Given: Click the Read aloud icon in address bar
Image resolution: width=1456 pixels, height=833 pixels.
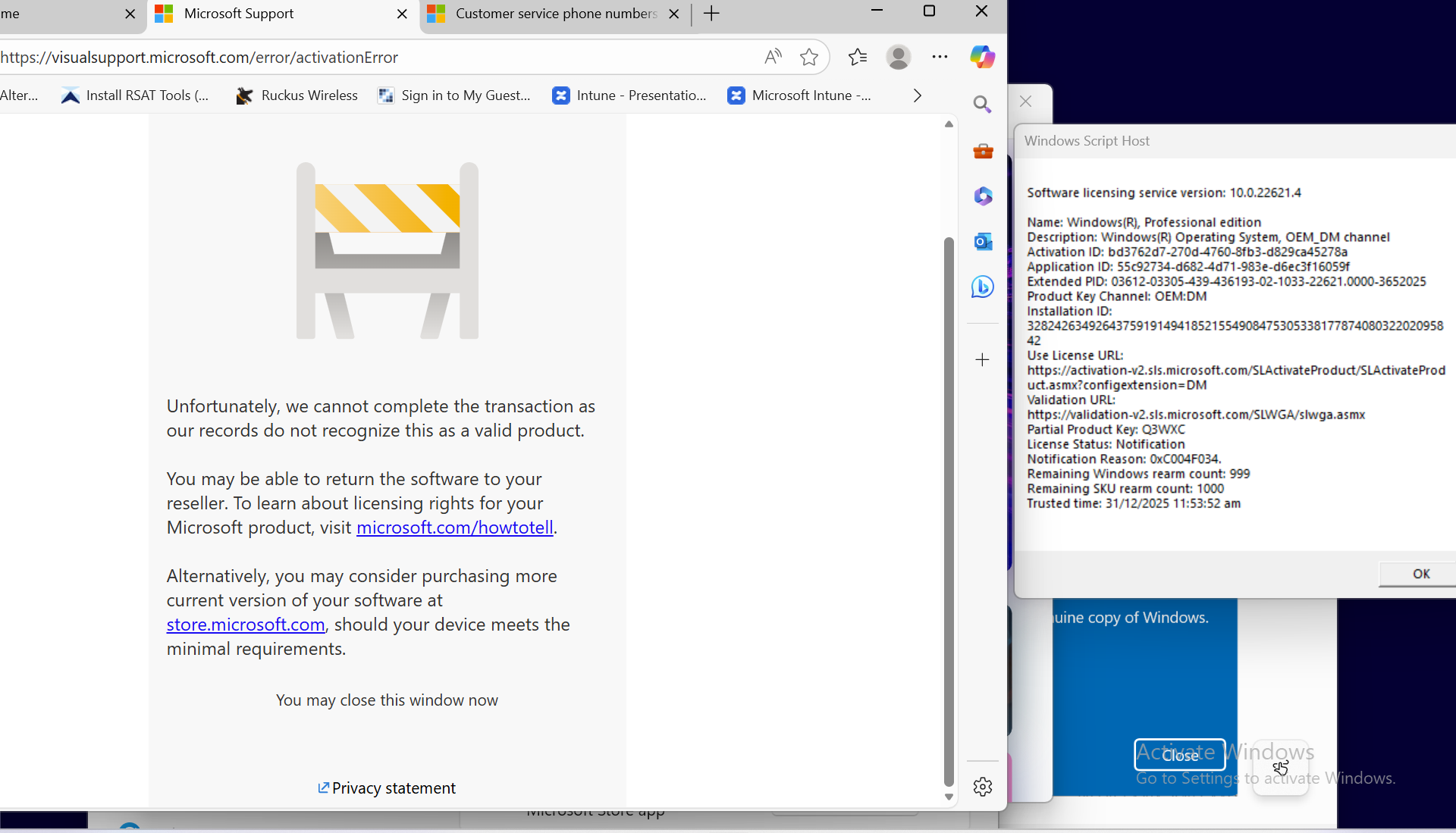Looking at the screenshot, I should 773,57.
